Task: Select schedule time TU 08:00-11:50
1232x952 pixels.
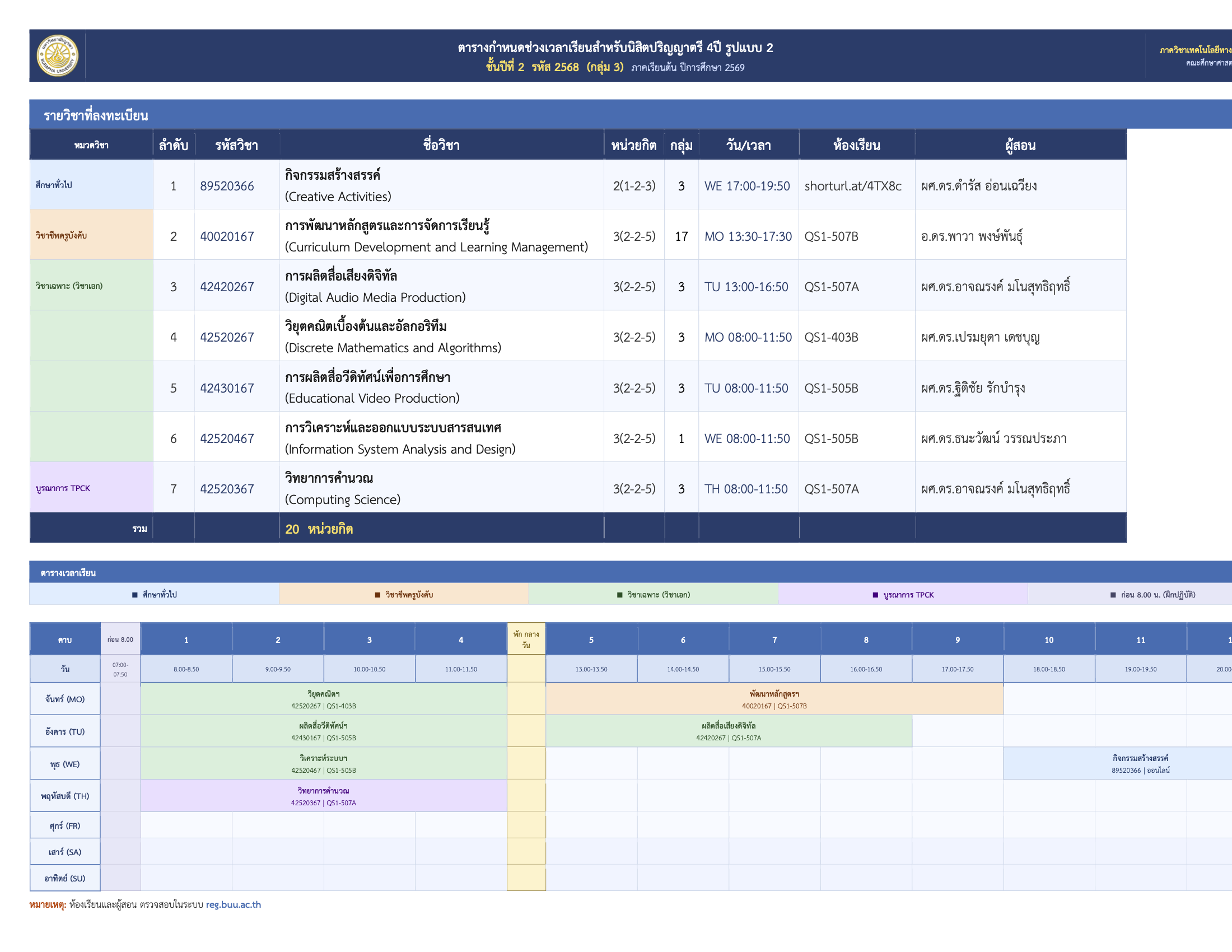Action: [x=746, y=388]
